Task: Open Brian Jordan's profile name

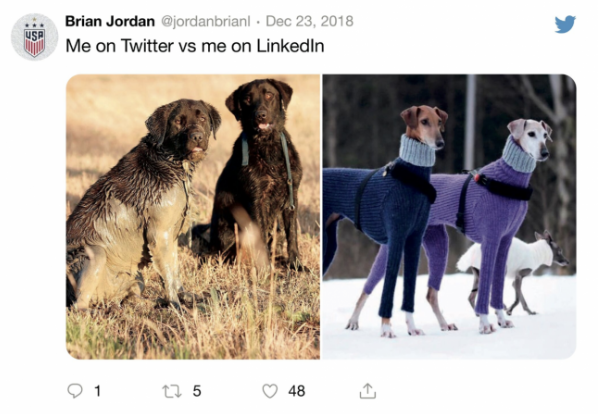Action: coord(110,21)
